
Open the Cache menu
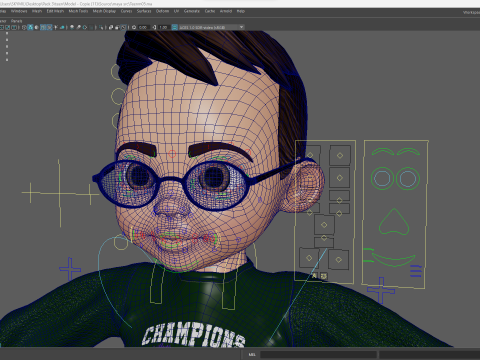pyautogui.click(x=210, y=11)
